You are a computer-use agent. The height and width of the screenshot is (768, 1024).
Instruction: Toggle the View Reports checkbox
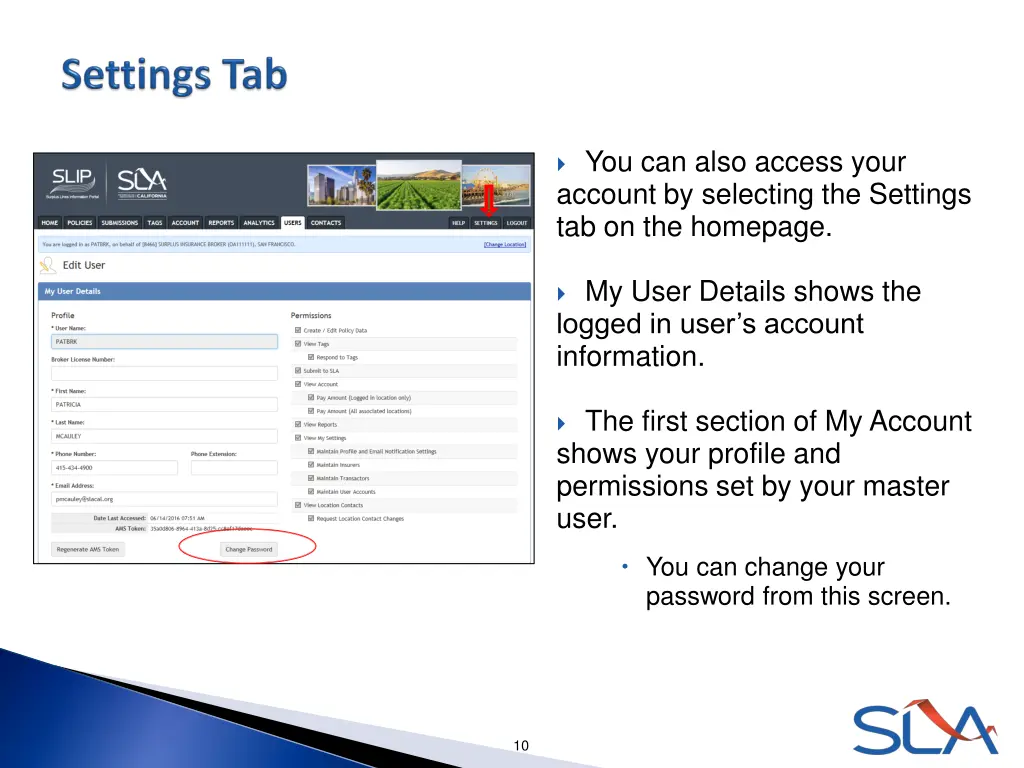point(298,424)
